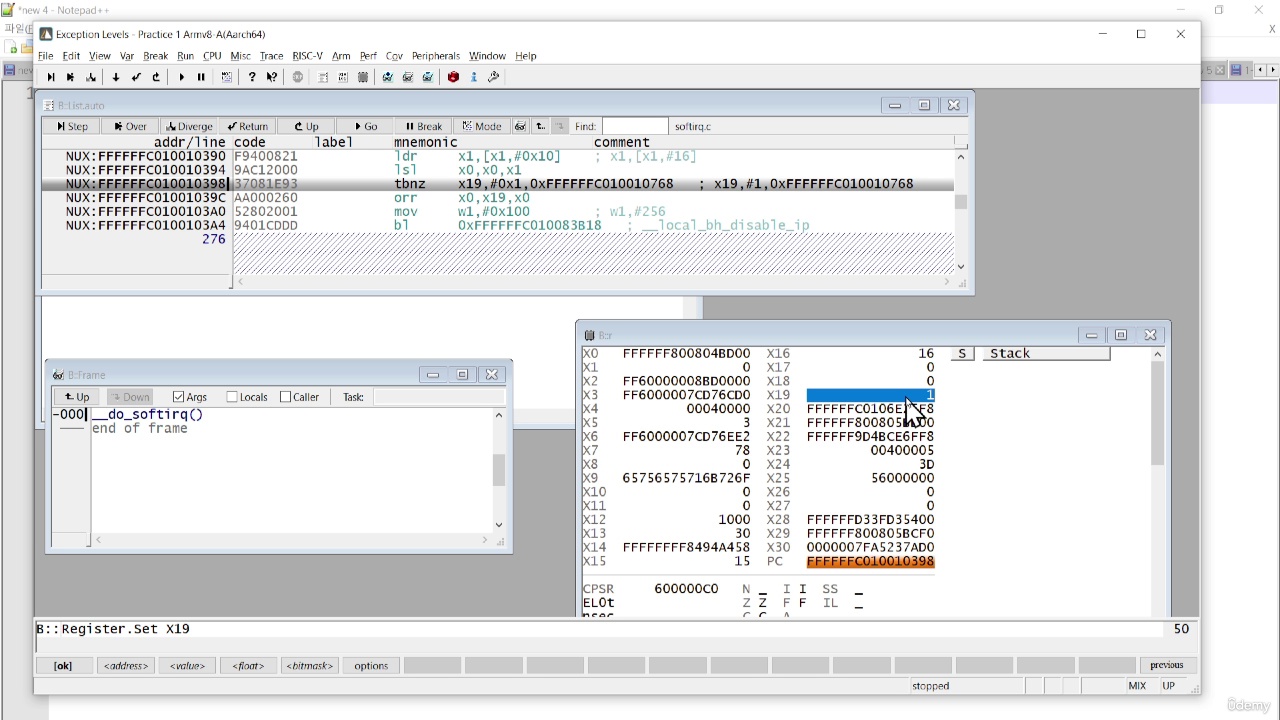Viewport: 1280px width, 720px height.
Task: Open the Trace menu
Action: tap(271, 56)
